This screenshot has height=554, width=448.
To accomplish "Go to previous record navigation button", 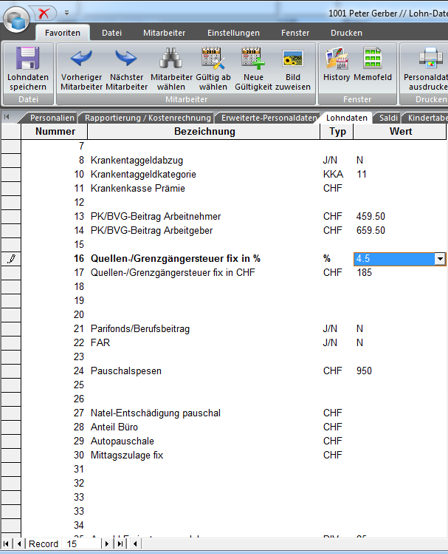I will 19,543.
